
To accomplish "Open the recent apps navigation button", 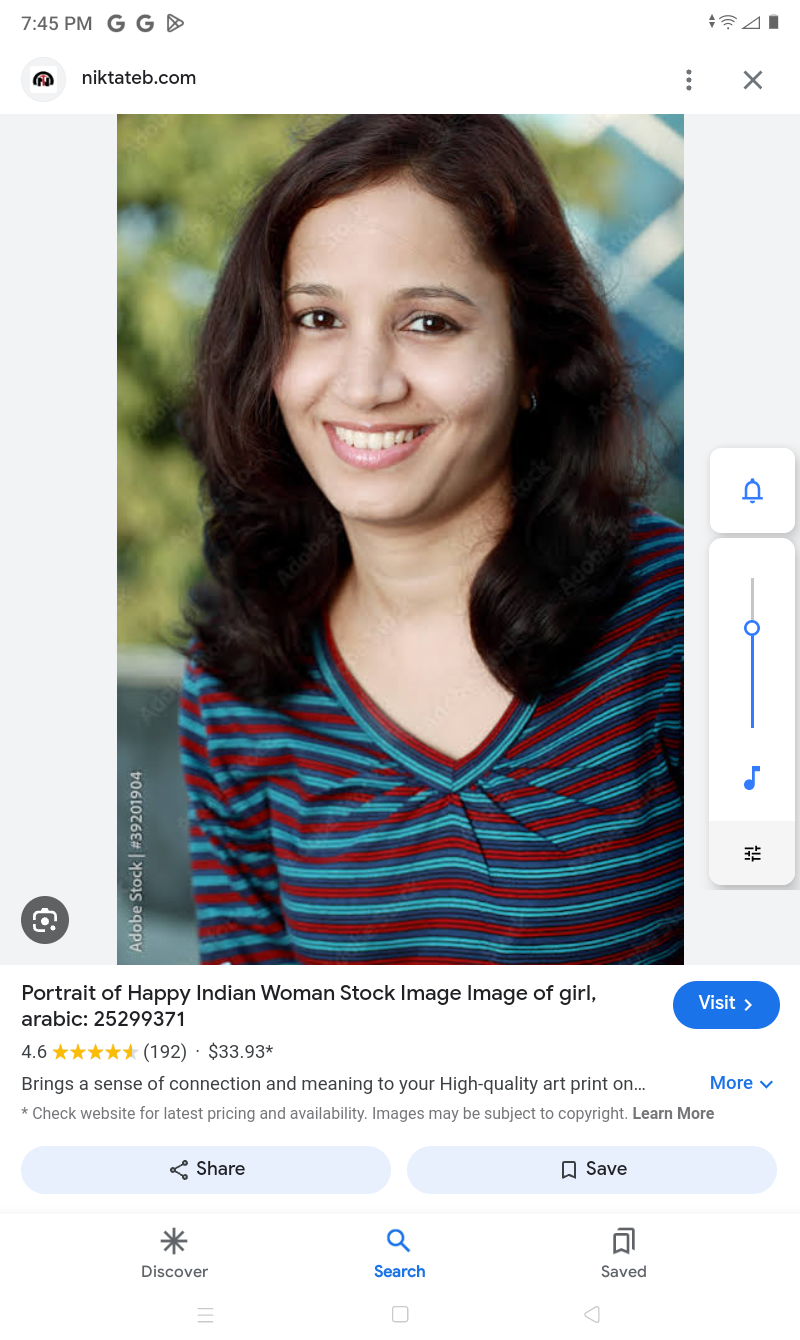I will click(x=206, y=1314).
